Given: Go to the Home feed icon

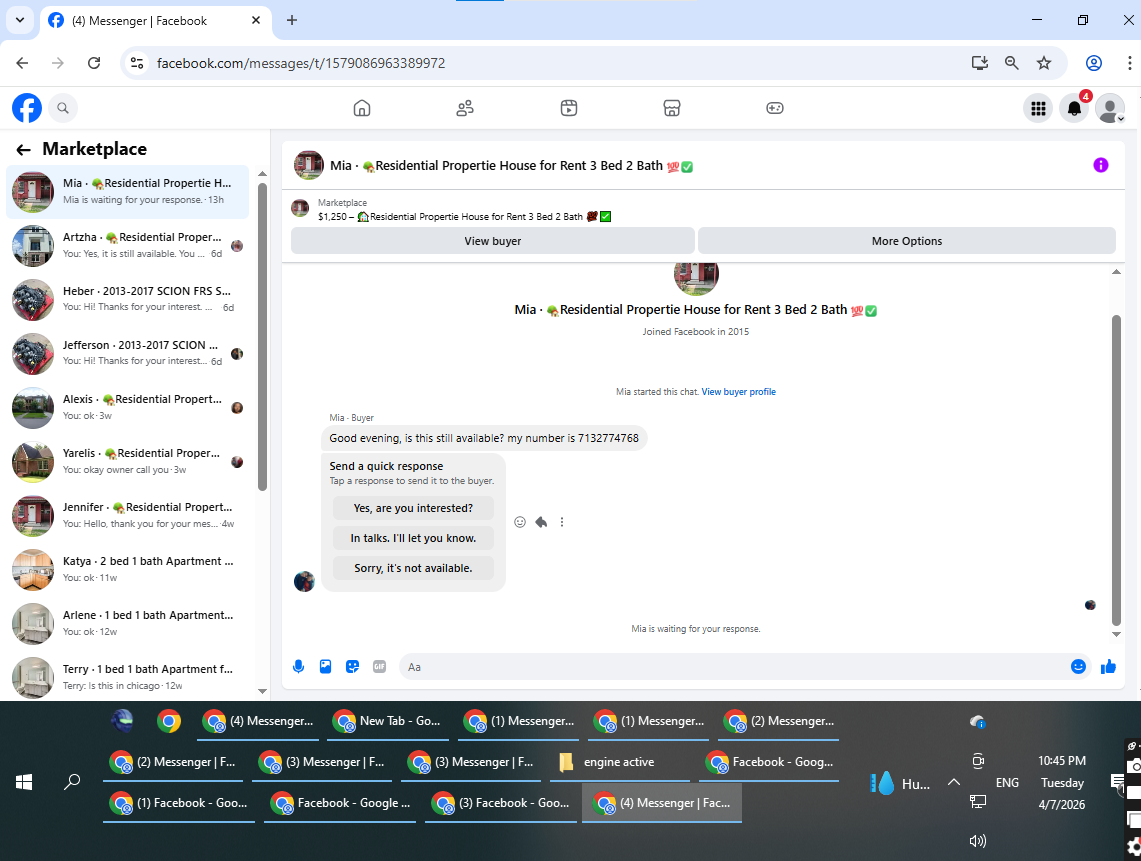Looking at the screenshot, I should (362, 108).
